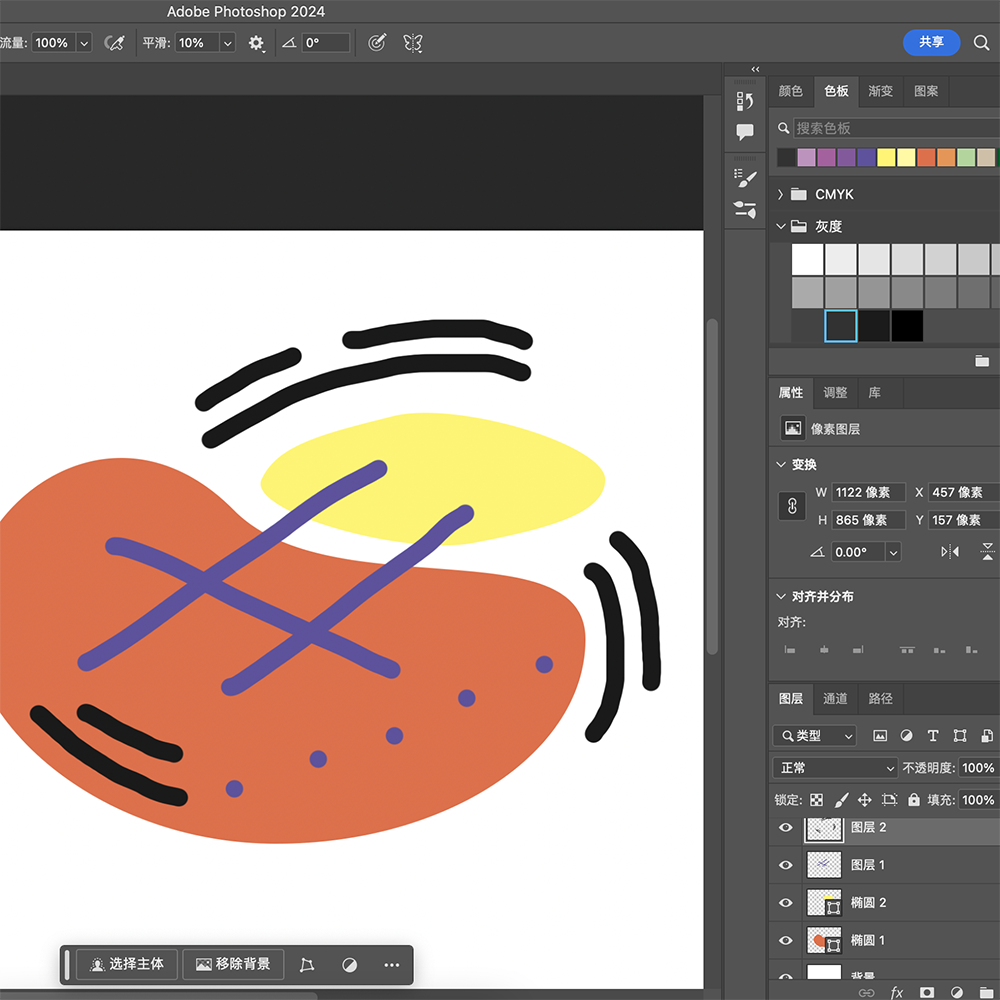Click the 搜索色板 search field

(895, 128)
